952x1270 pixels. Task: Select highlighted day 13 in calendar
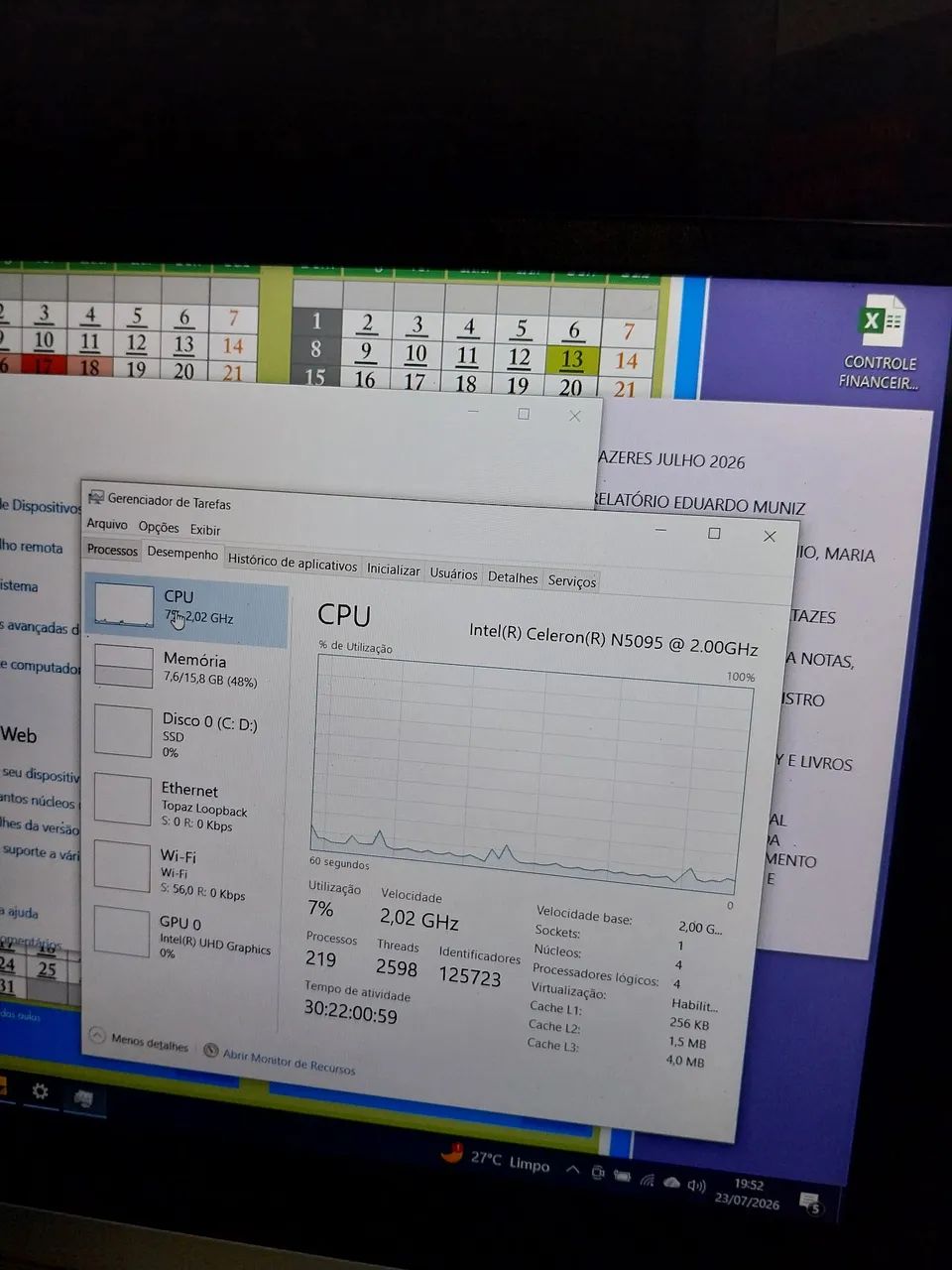coord(571,359)
